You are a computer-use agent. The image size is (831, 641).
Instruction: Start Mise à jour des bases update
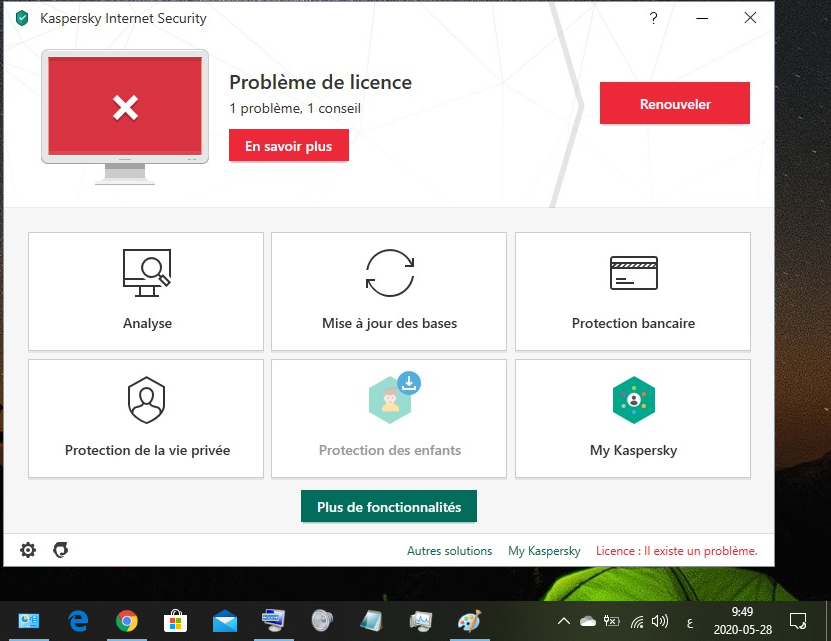point(389,291)
